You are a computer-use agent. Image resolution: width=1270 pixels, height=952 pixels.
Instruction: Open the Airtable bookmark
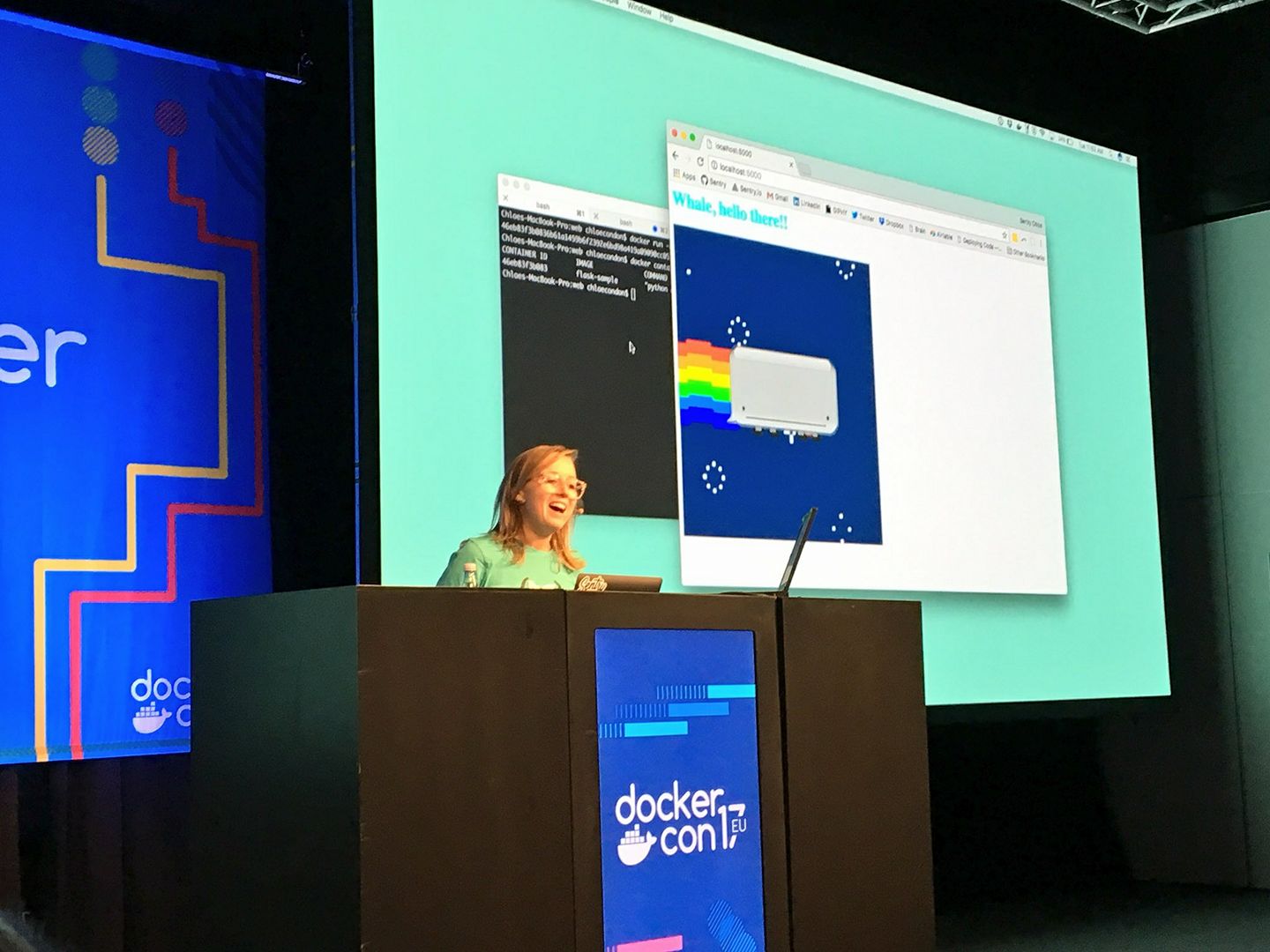(x=941, y=234)
